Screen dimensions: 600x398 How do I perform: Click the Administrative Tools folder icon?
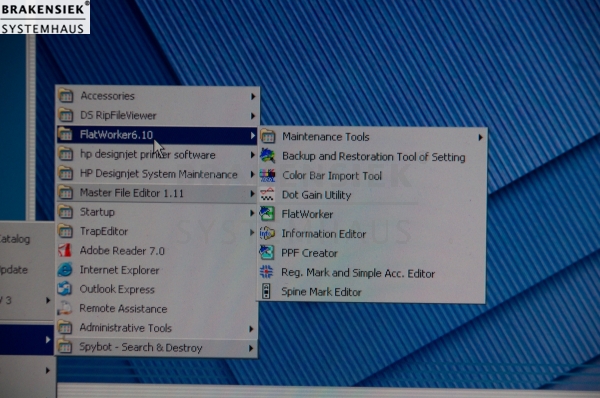[x=65, y=328]
